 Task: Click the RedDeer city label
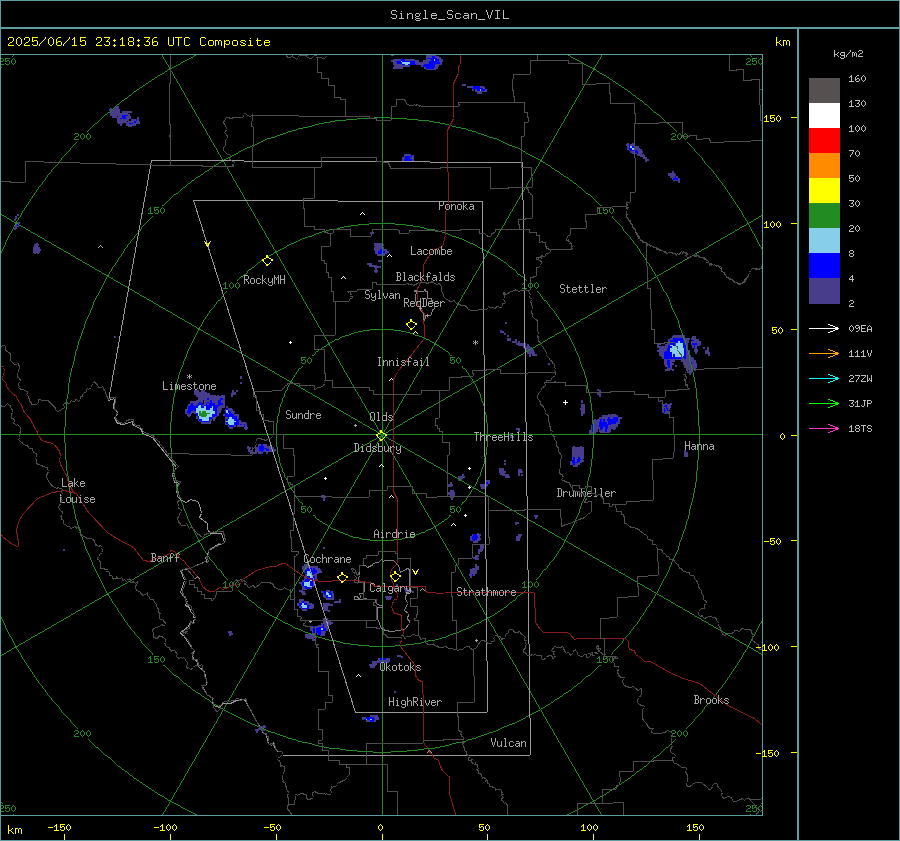point(424,303)
